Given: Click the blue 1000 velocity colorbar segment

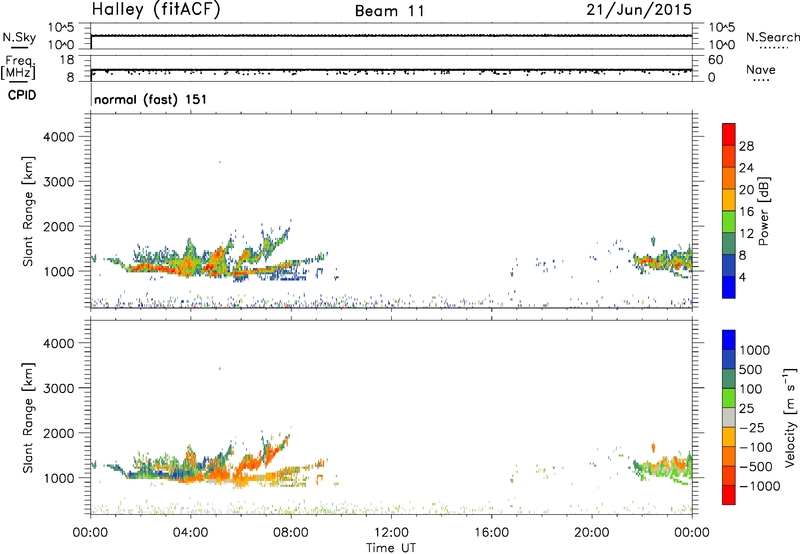Looking at the screenshot, I should 729,340.
